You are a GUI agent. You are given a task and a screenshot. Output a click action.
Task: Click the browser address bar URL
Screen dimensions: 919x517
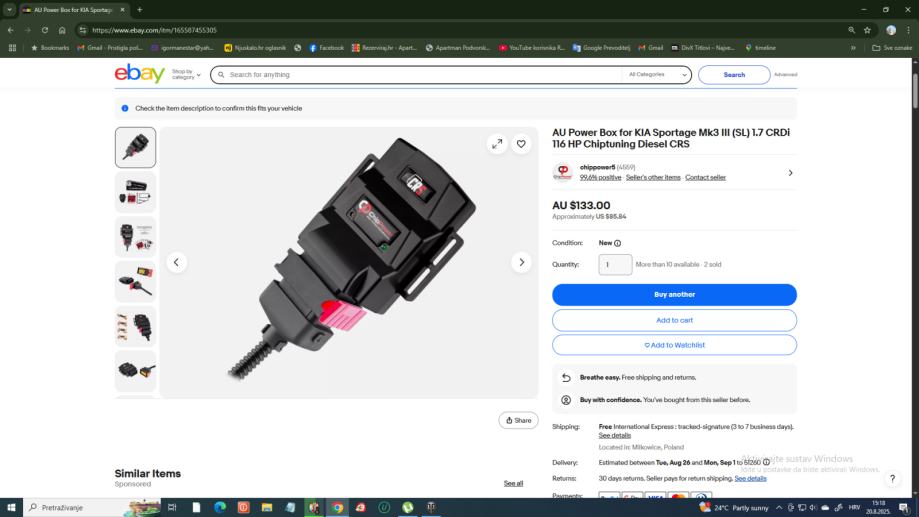click(154, 30)
